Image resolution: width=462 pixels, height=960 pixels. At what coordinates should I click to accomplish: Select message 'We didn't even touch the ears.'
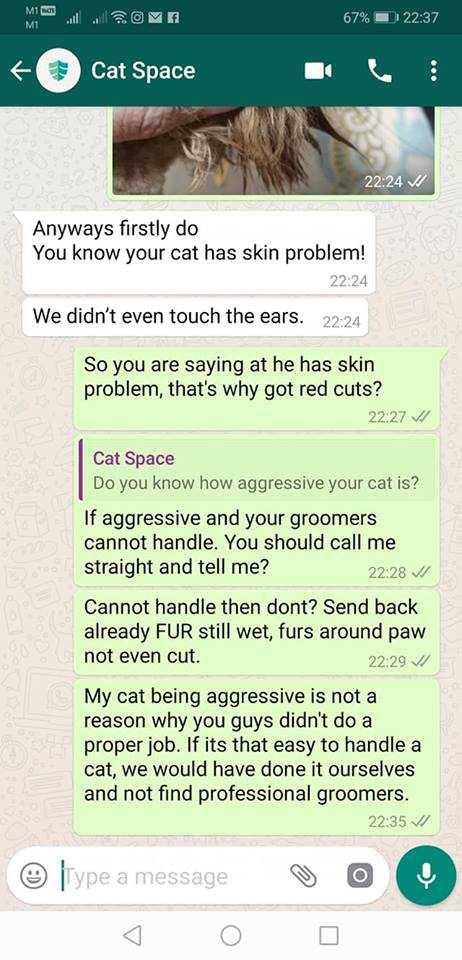195,317
